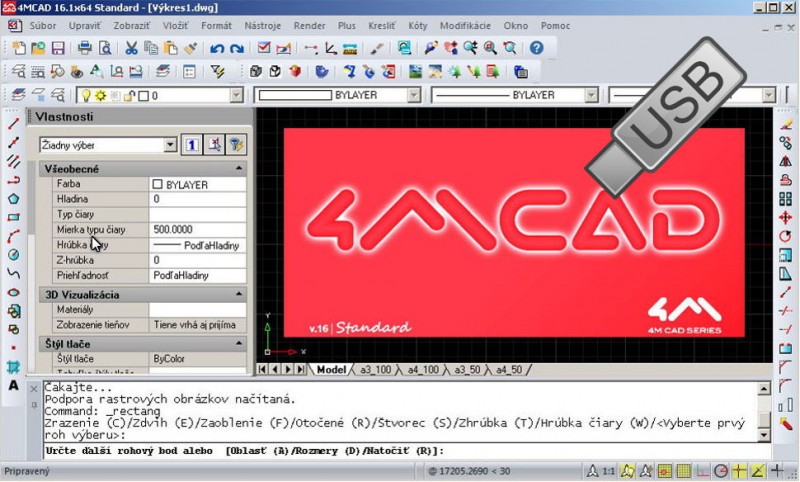Click the Undo arrow icon

[x=217, y=48]
